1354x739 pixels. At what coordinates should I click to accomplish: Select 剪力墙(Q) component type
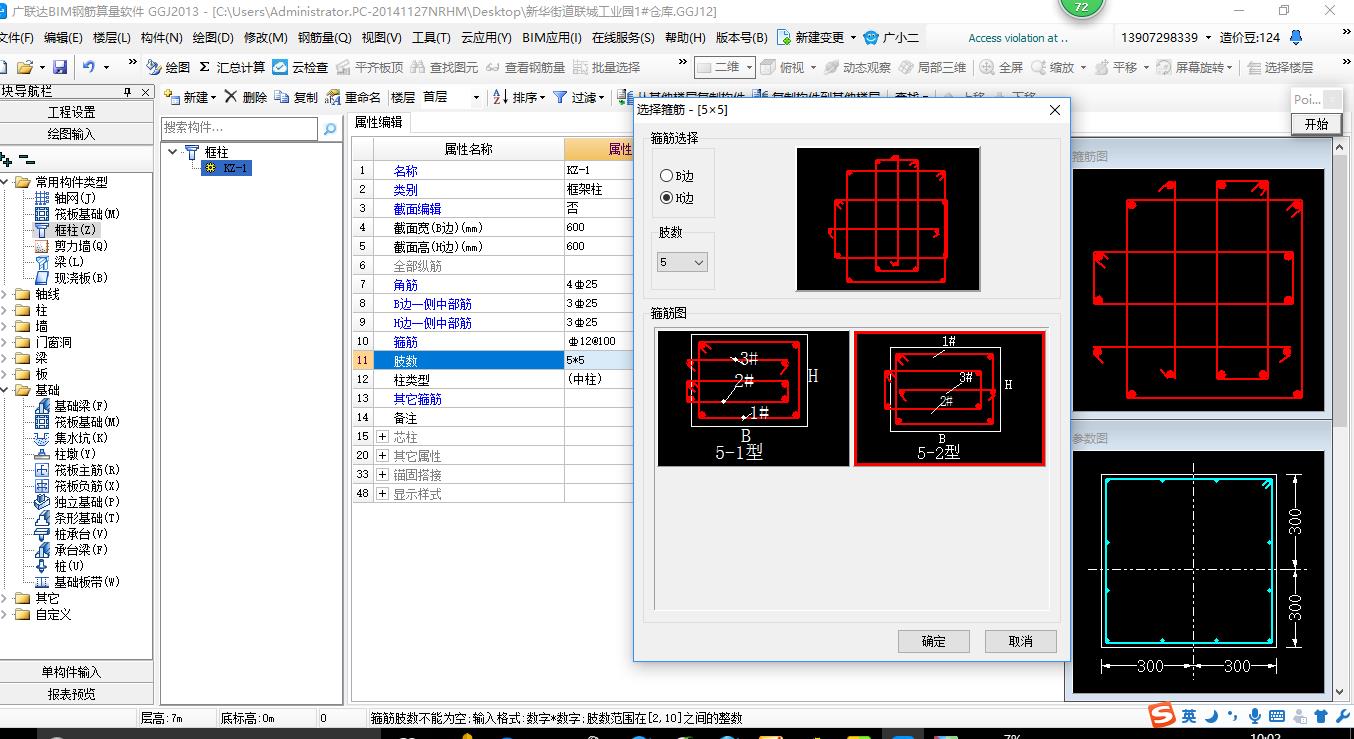point(72,246)
